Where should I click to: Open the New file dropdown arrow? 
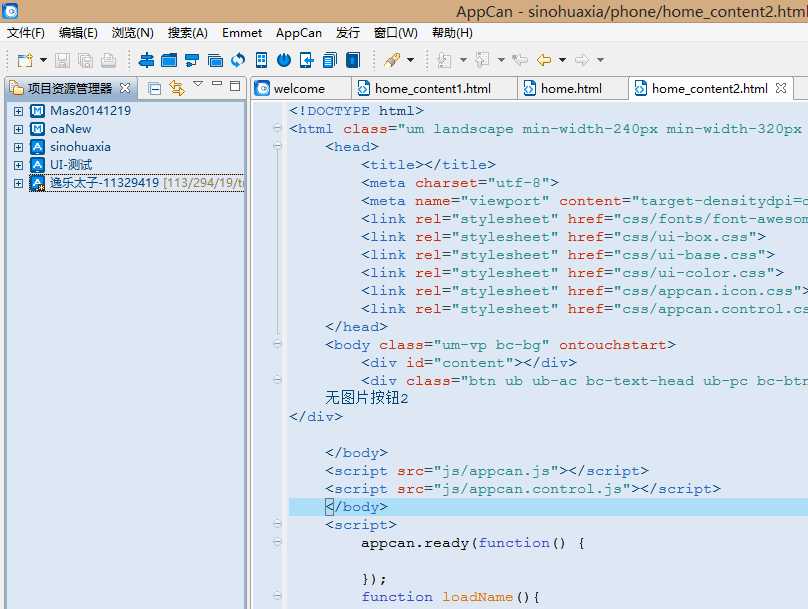43,60
